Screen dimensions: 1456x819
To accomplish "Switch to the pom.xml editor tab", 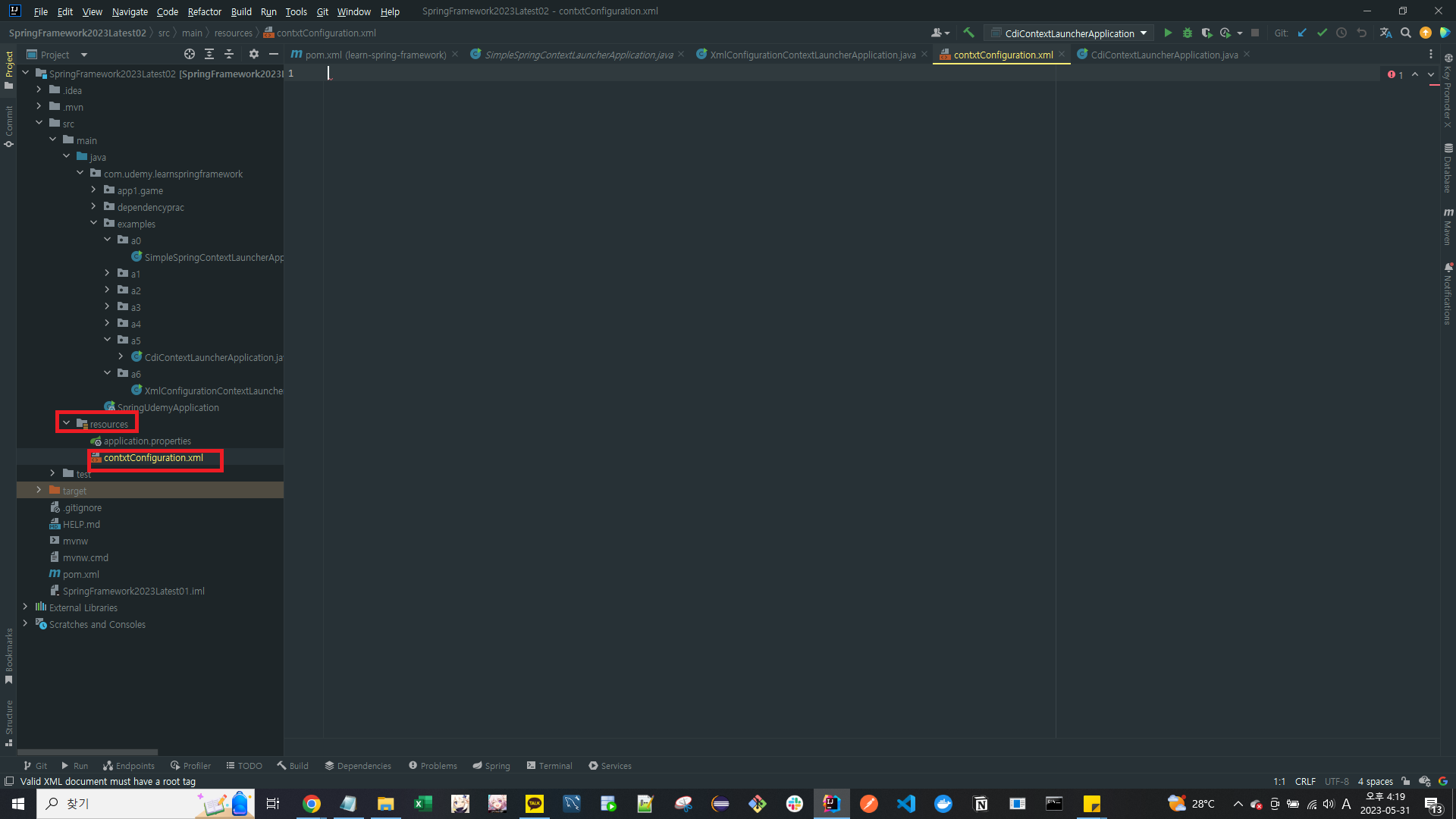I will click(372, 54).
